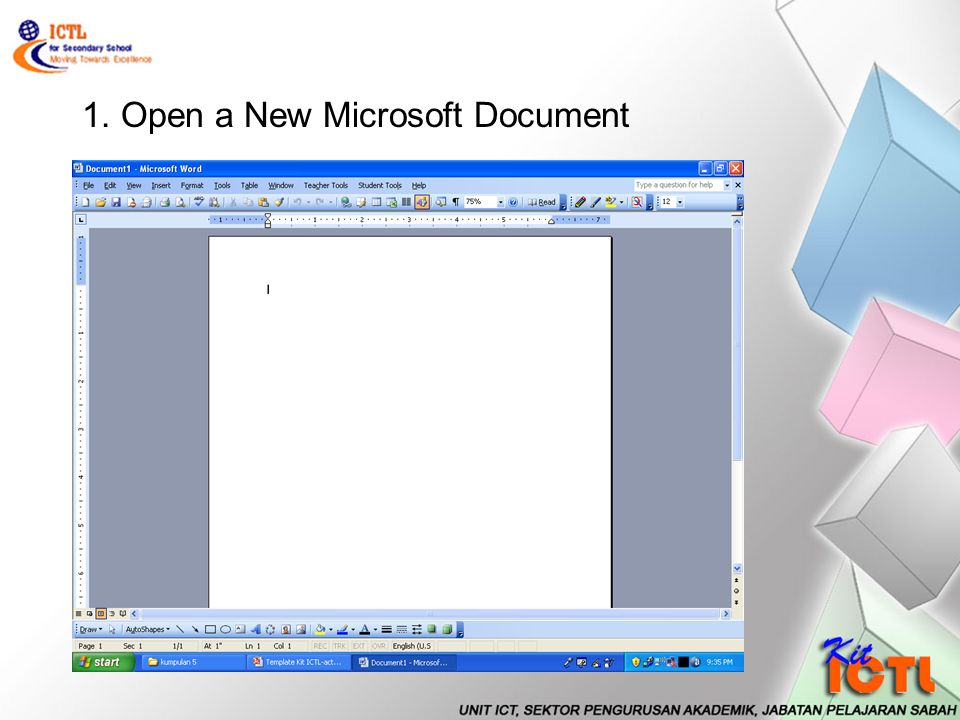Click Type a question for help field
960x720 pixels.
point(677,185)
